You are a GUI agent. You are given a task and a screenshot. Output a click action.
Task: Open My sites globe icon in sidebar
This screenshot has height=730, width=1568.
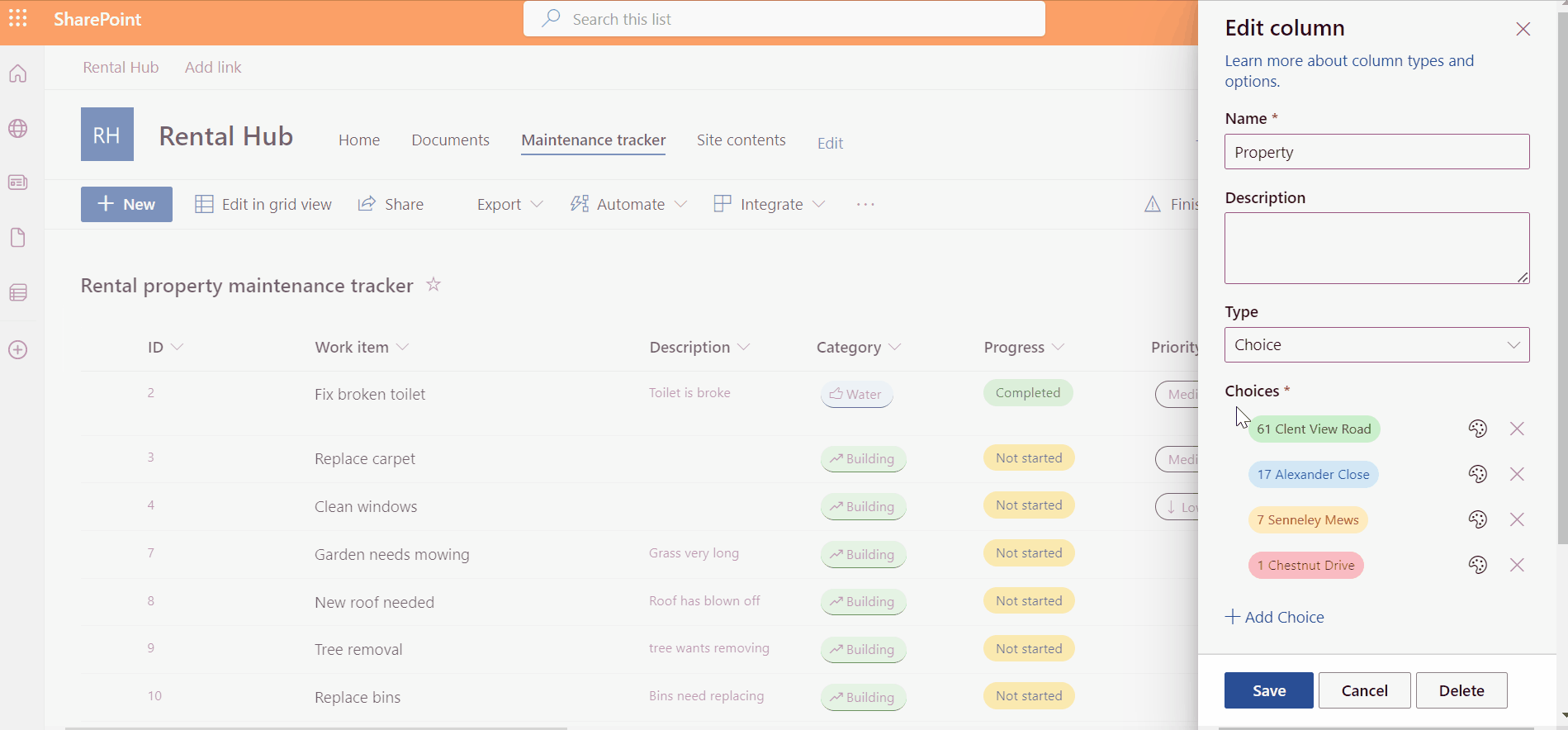coord(18,129)
